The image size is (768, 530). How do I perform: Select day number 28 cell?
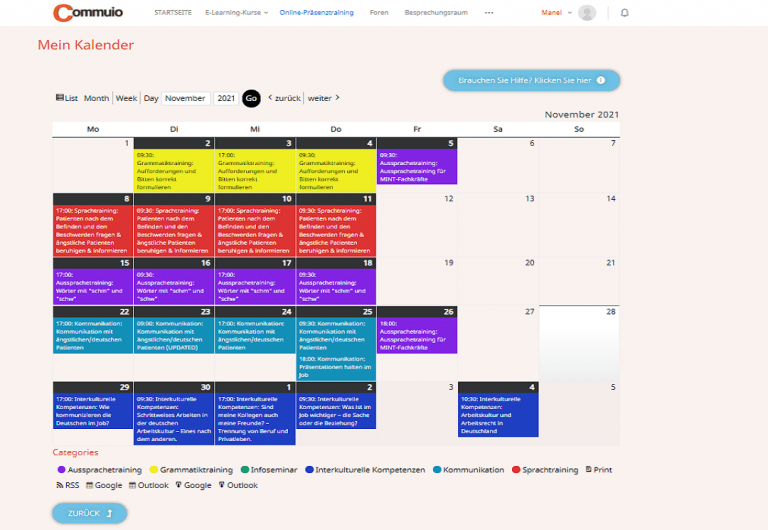579,343
